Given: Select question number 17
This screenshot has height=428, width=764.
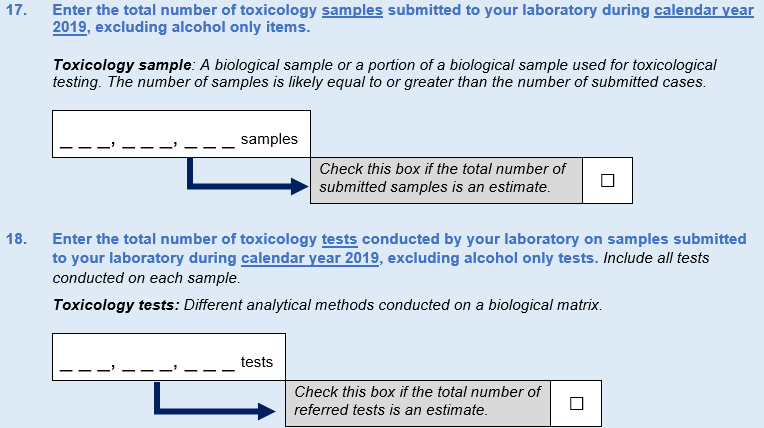Looking at the screenshot, I should pyautogui.click(x=17, y=10).
